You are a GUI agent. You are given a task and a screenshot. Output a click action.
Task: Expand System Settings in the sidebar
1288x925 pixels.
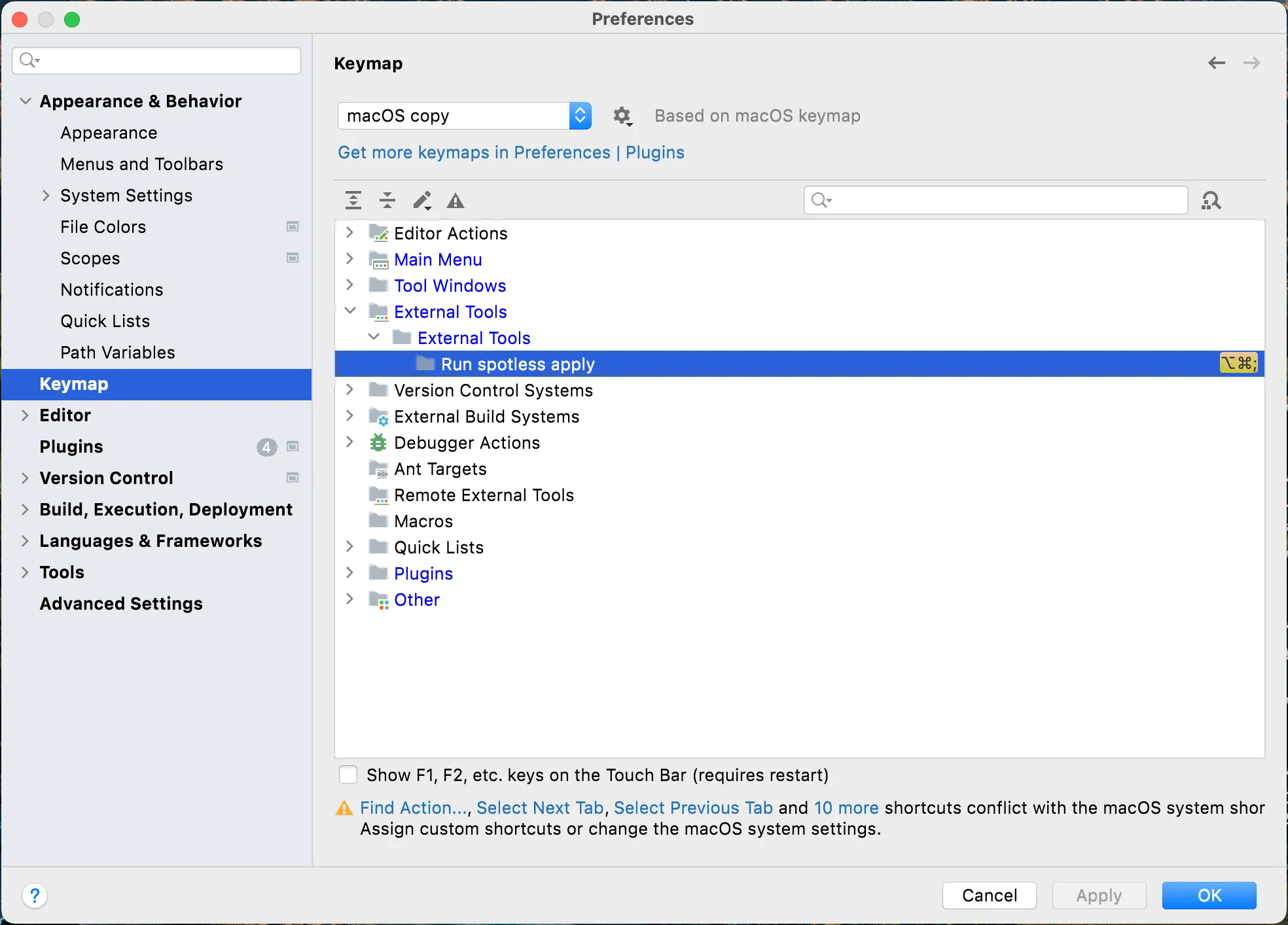tap(46, 196)
